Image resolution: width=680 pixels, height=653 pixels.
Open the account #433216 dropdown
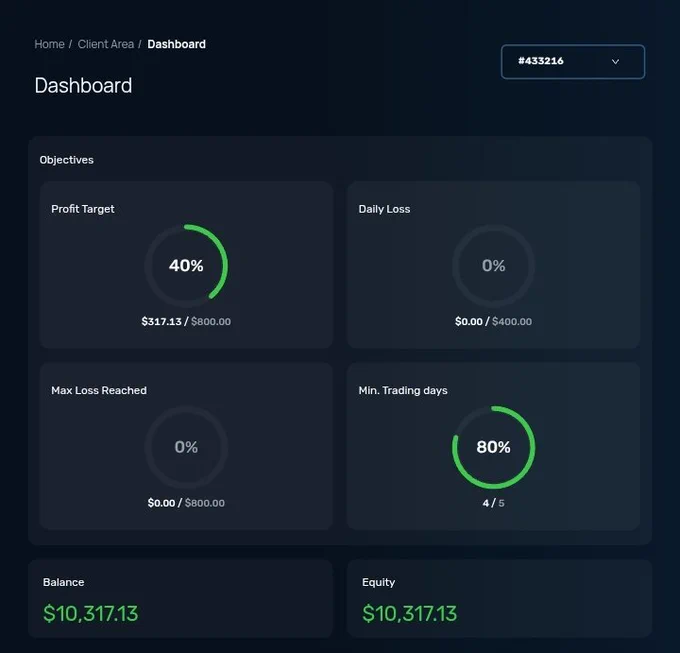[572, 62]
